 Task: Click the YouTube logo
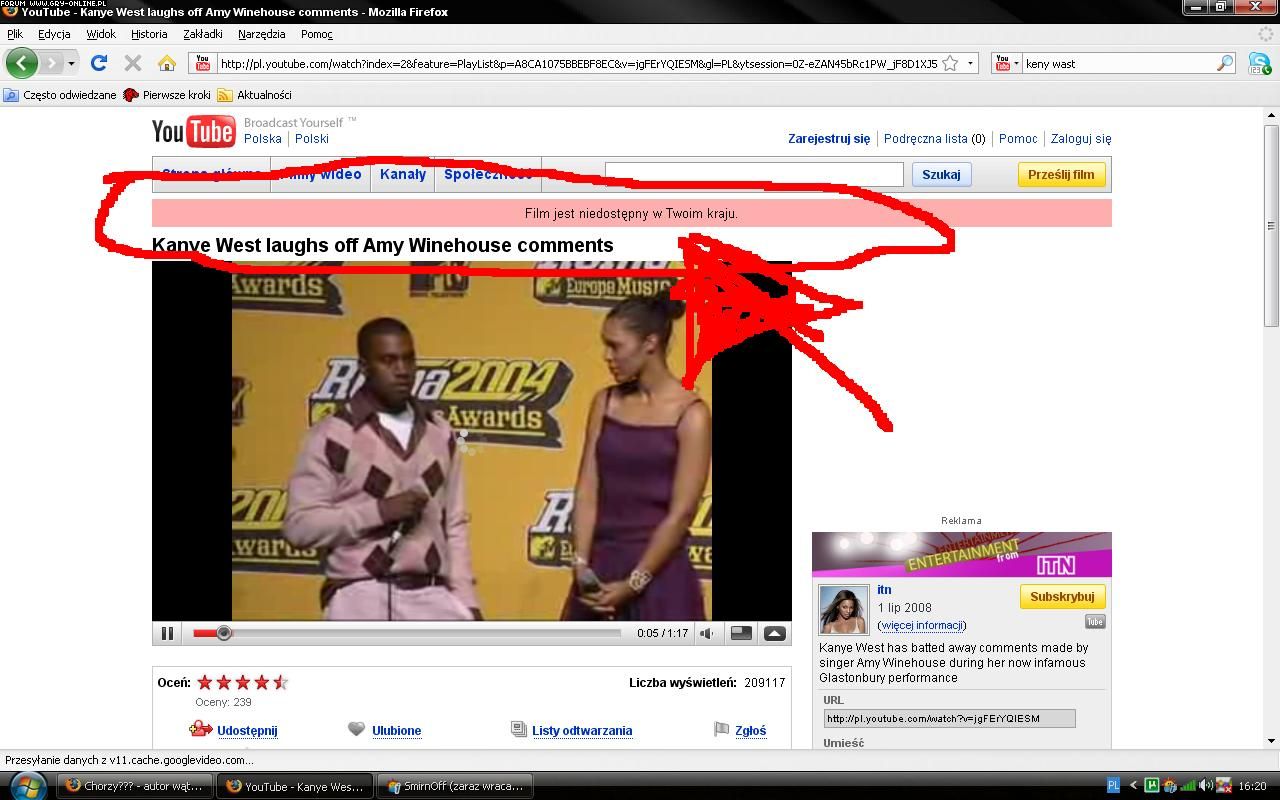click(194, 131)
